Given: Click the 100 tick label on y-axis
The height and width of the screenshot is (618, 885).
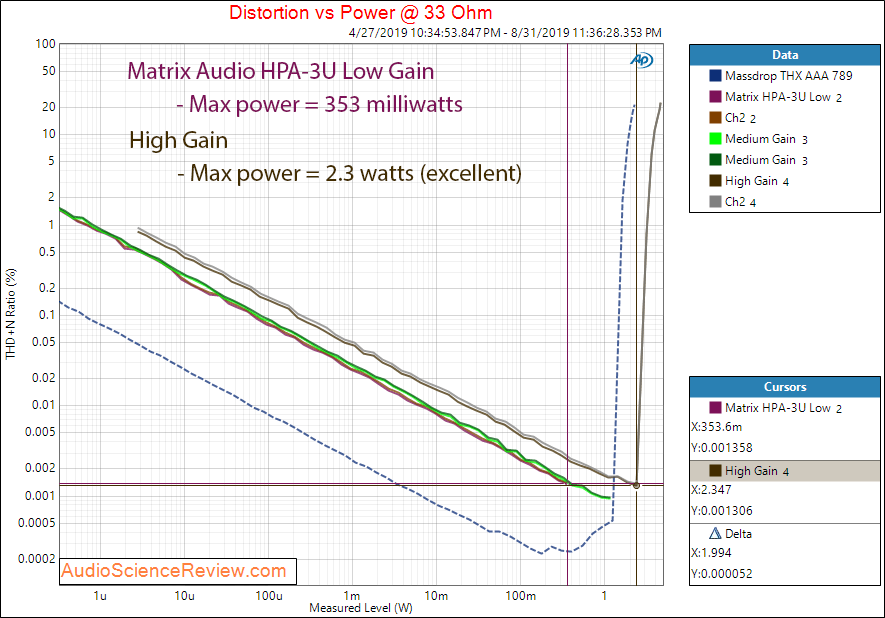Looking at the screenshot, I should click(x=45, y=43).
